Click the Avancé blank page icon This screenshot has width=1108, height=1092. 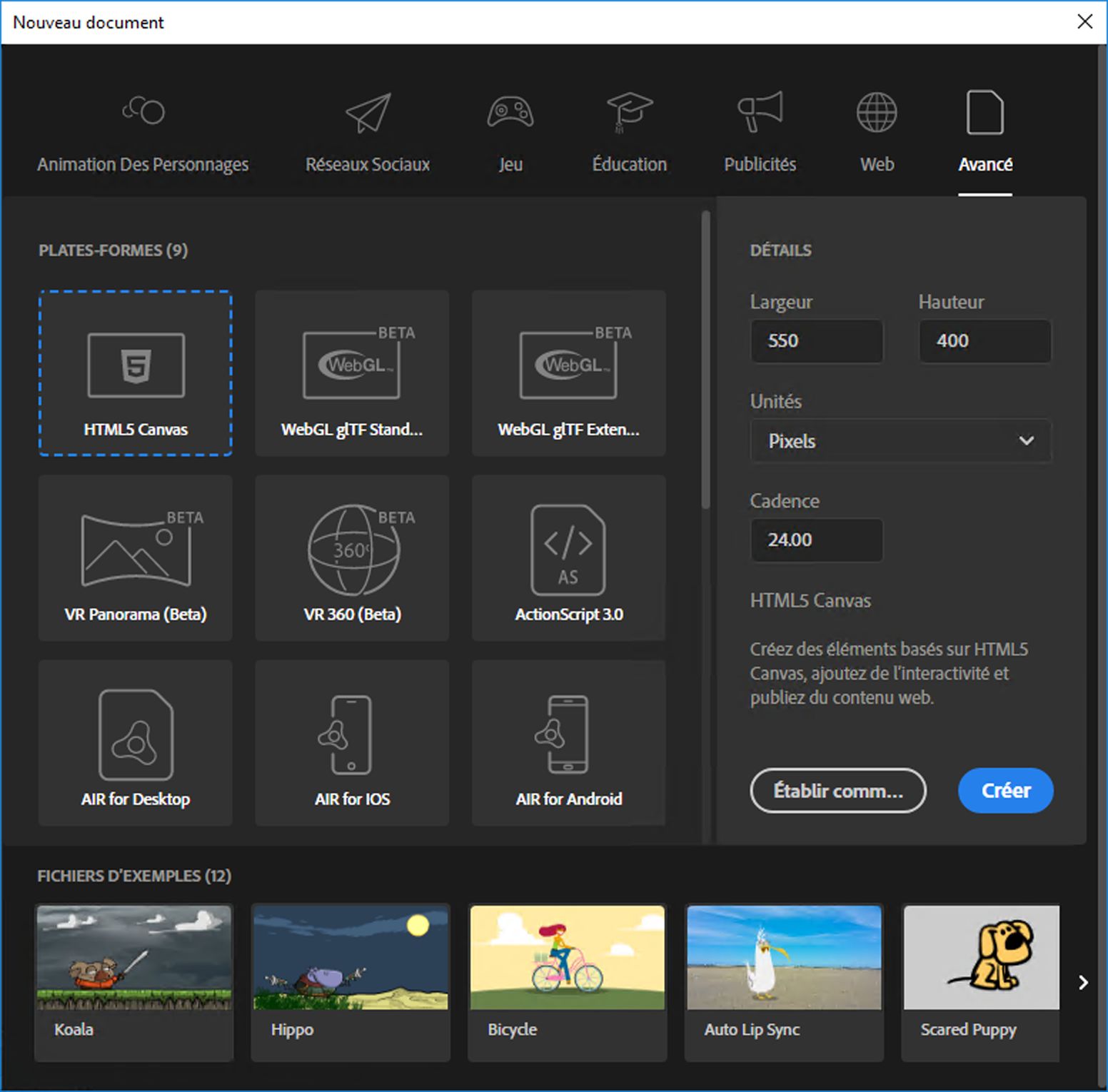(x=985, y=112)
